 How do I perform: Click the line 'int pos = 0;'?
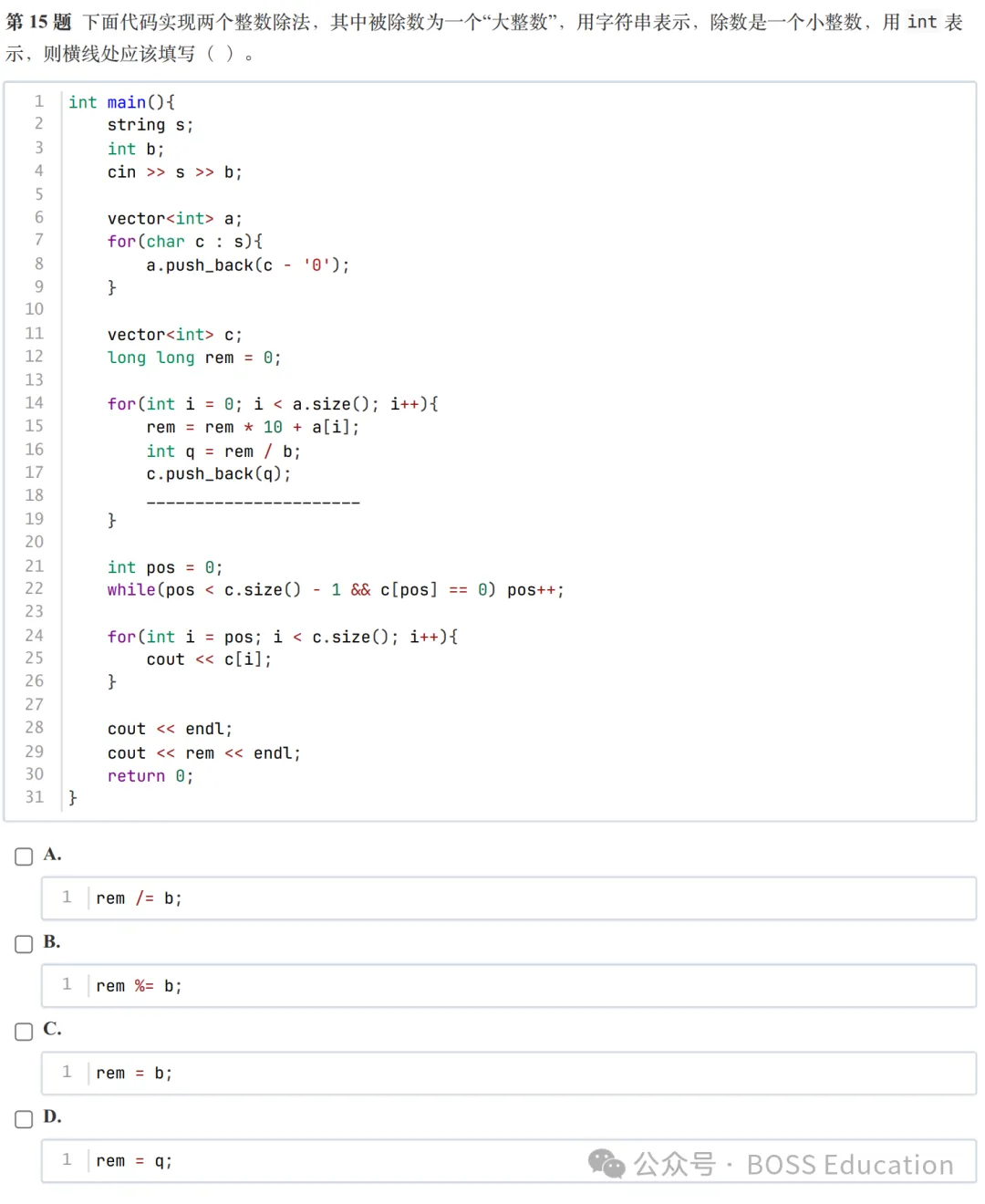tap(165, 567)
